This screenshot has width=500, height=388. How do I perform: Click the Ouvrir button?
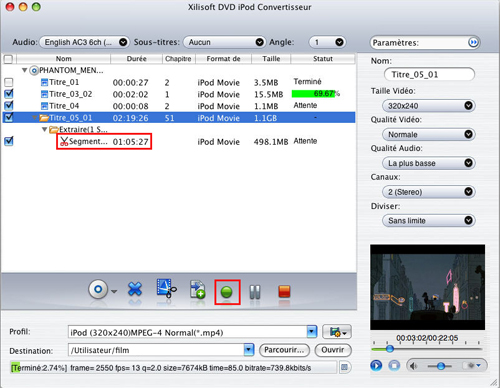click(333, 350)
